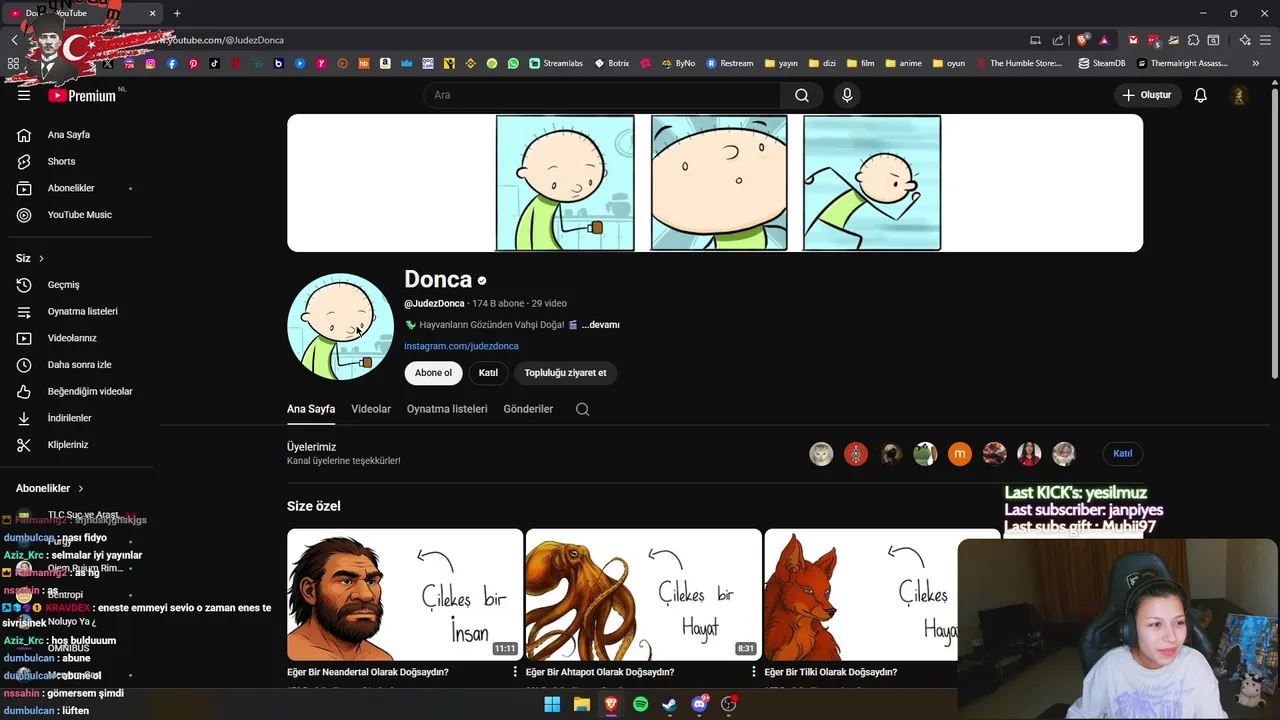Image resolution: width=1280 pixels, height=720 pixels.
Task: Switch to the Oynatma listeleri channel tab
Action: [447, 409]
